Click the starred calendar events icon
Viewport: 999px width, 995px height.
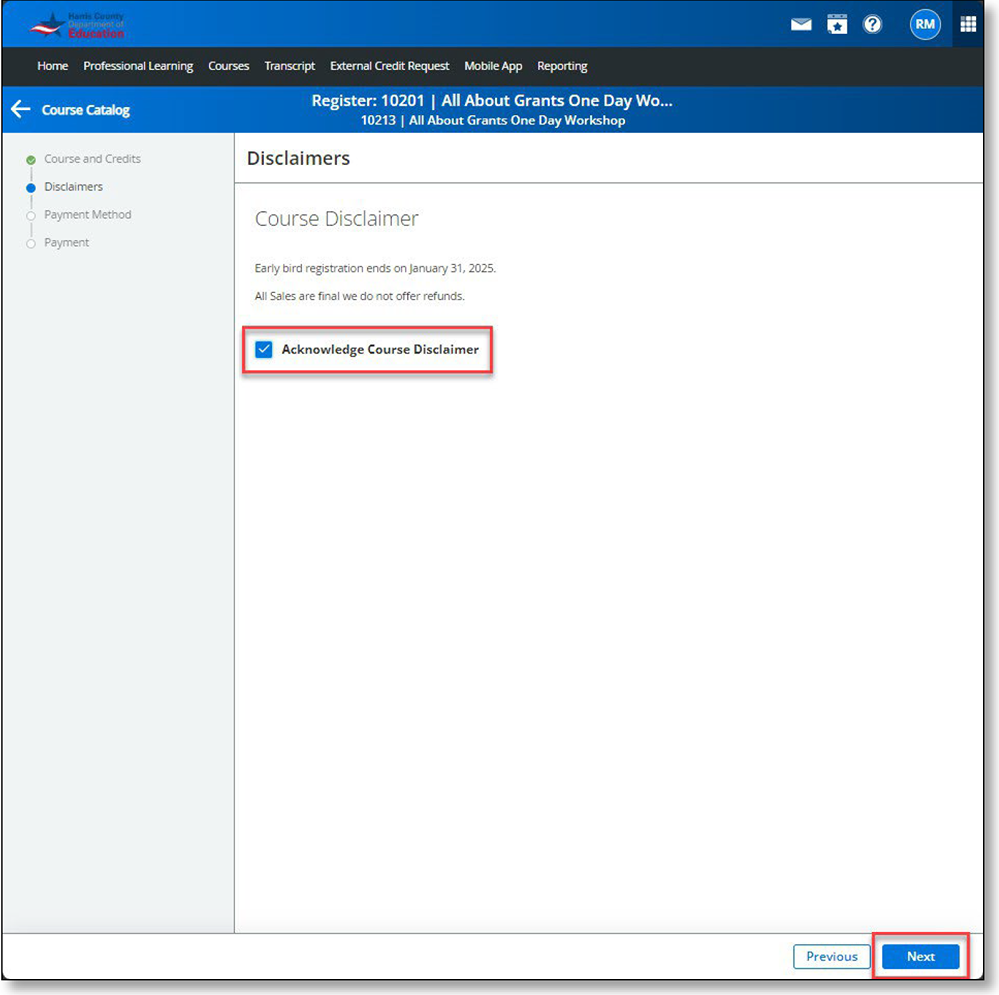[x=837, y=25]
